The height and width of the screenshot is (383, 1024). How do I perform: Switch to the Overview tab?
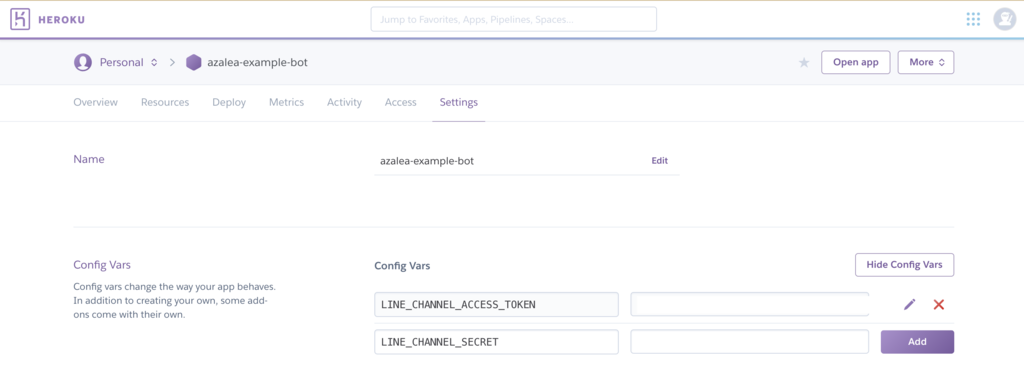click(95, 103)
